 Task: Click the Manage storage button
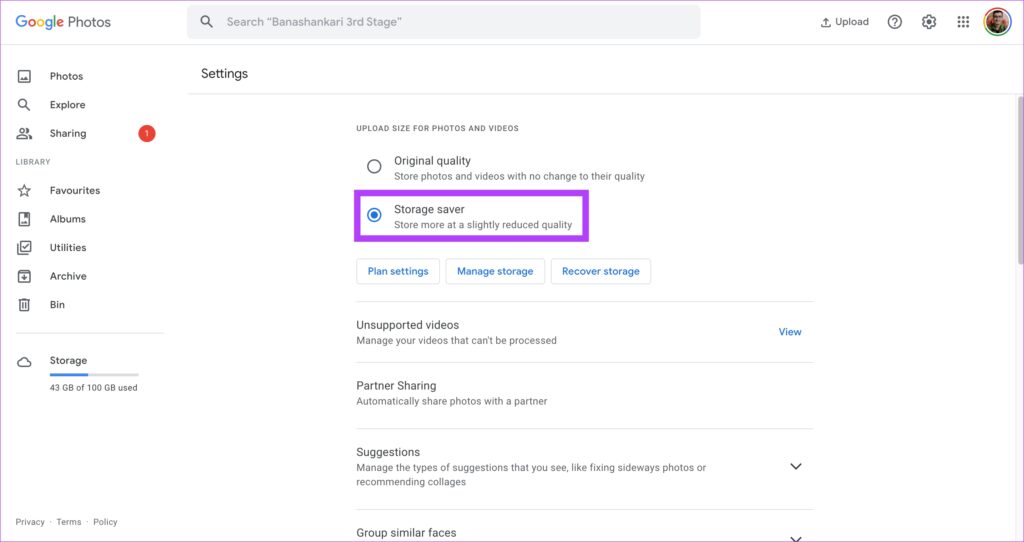click(x=495, y=271)
